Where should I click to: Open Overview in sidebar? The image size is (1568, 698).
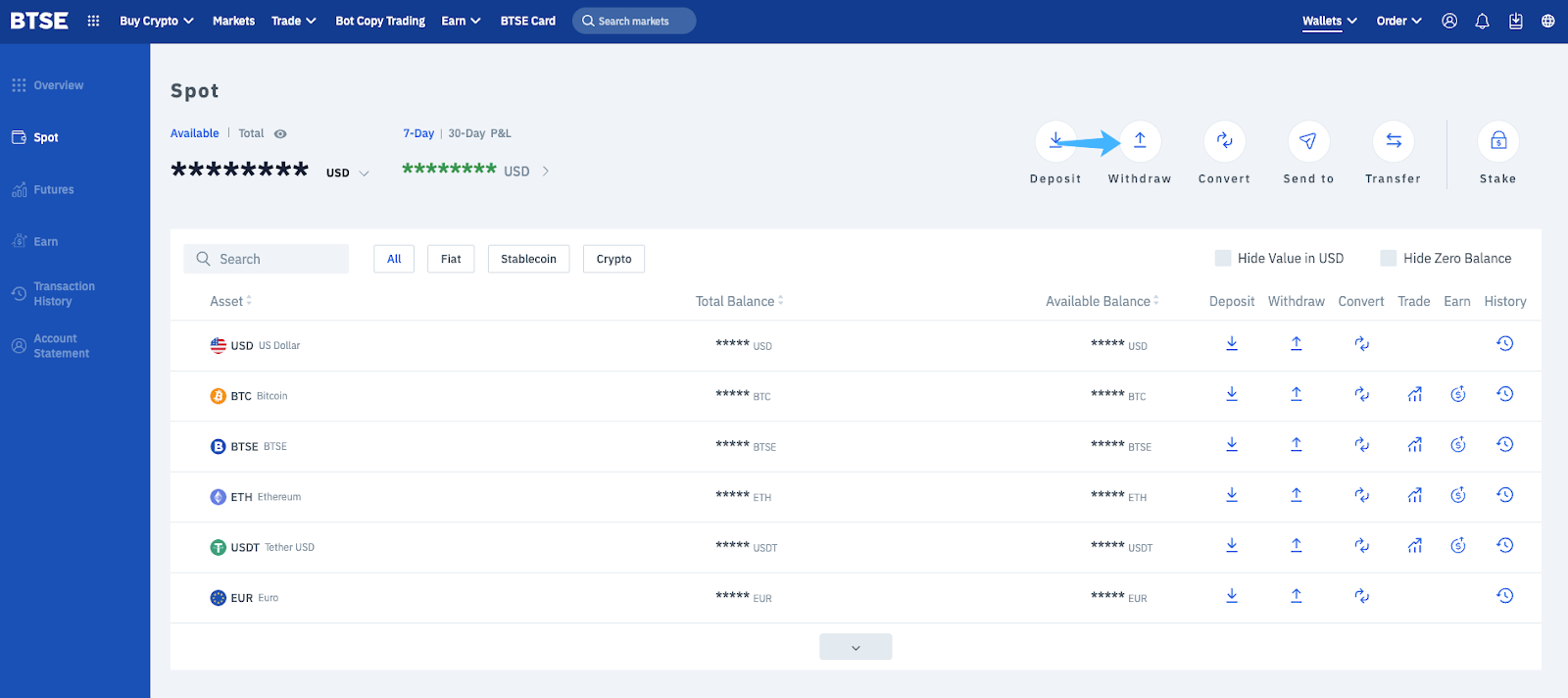point(48,85)
